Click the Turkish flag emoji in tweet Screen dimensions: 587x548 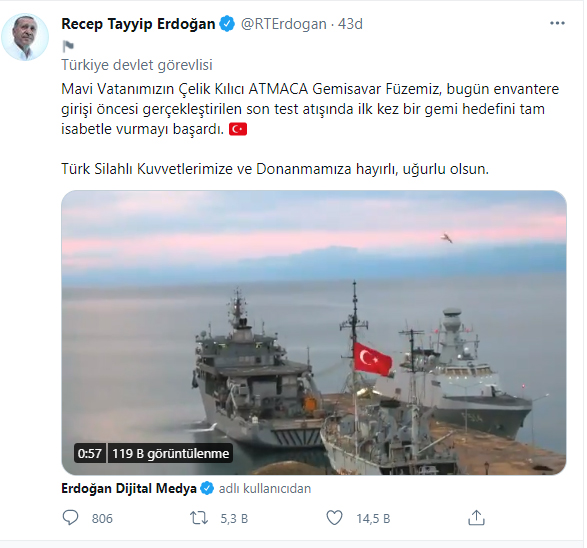[x=238, y=129]
